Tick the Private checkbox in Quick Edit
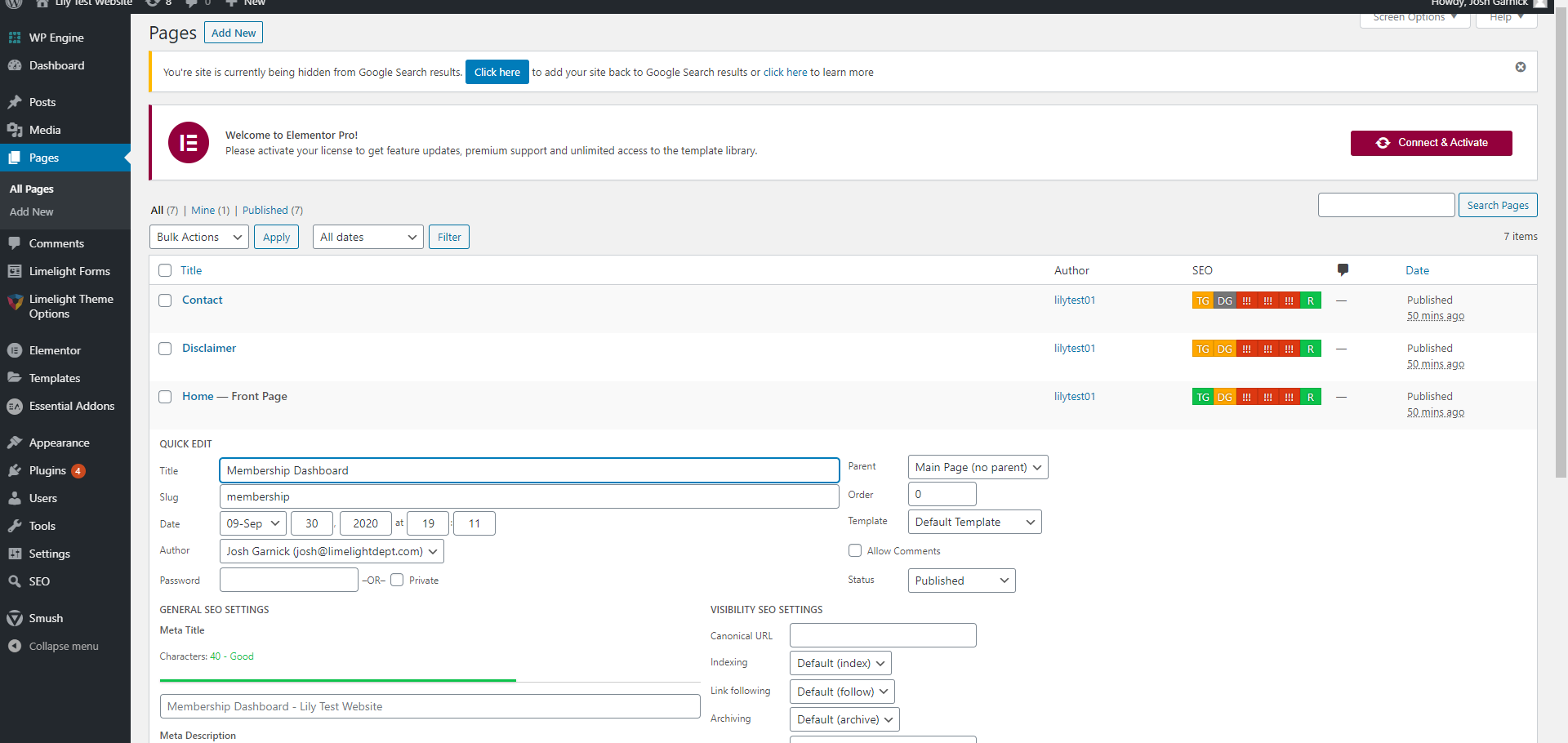Screen dimensions: 1568x743 tap(397, 580)
